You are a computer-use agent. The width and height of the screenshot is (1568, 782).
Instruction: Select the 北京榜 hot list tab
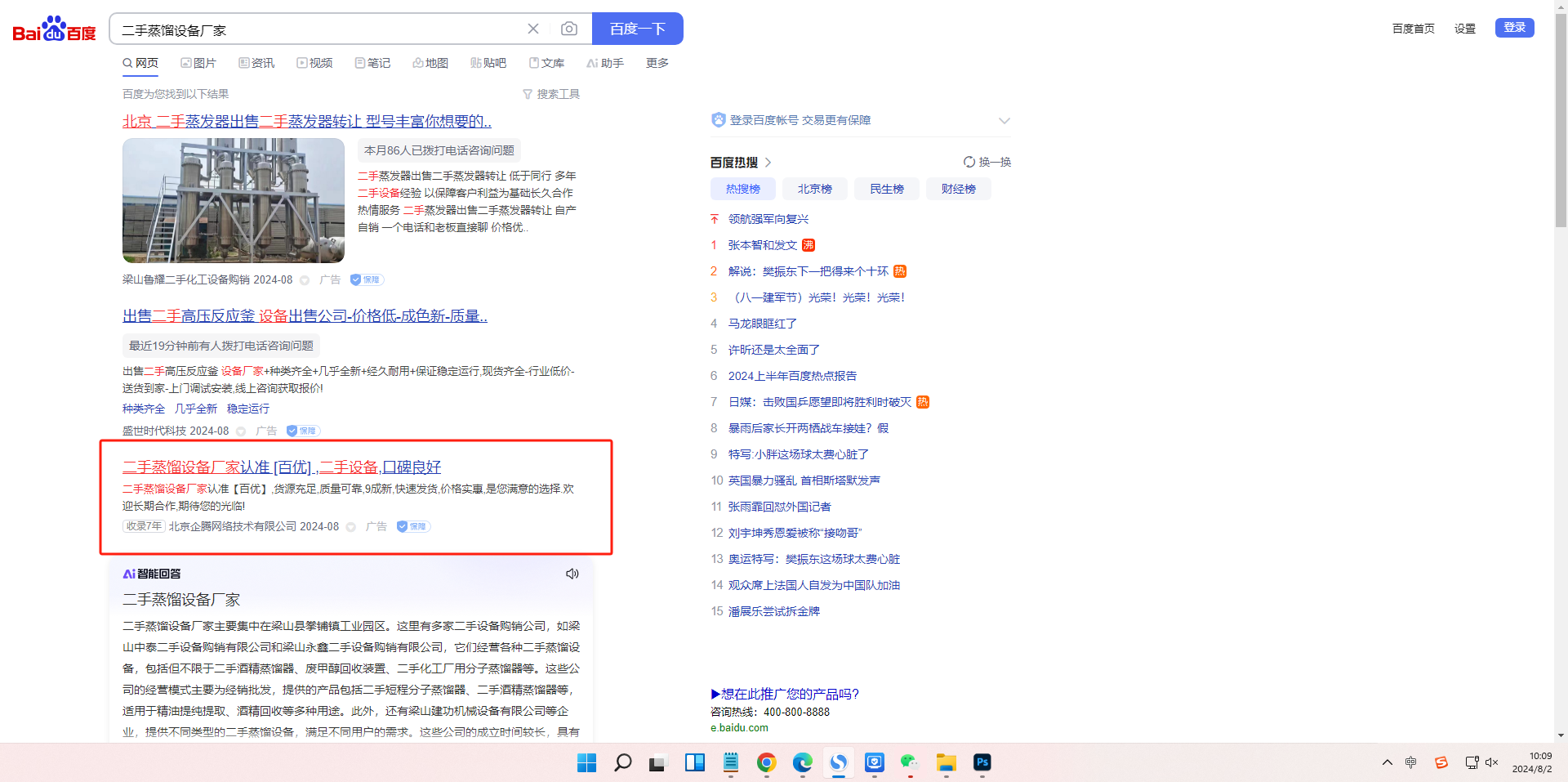[x=814, y=189]
